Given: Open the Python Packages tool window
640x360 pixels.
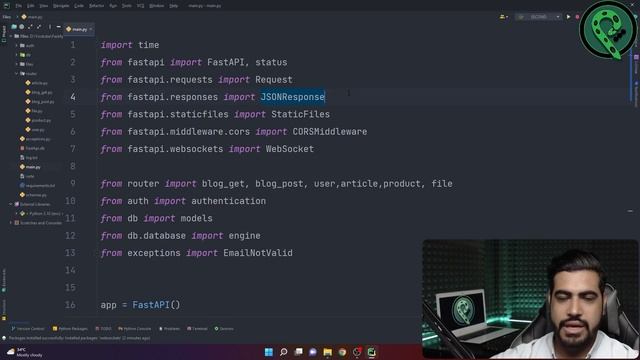Looking at the screenshot, I should point(70,329).
